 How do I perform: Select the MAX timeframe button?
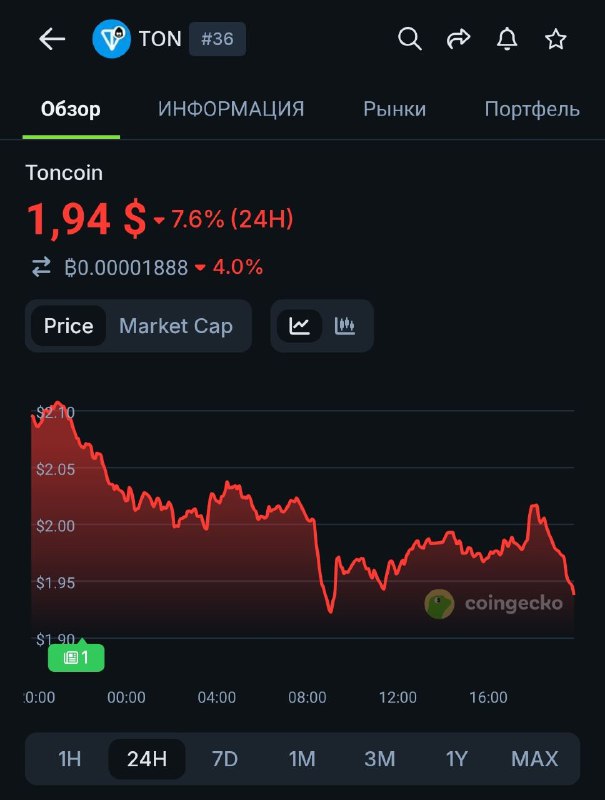coord(534,759)
